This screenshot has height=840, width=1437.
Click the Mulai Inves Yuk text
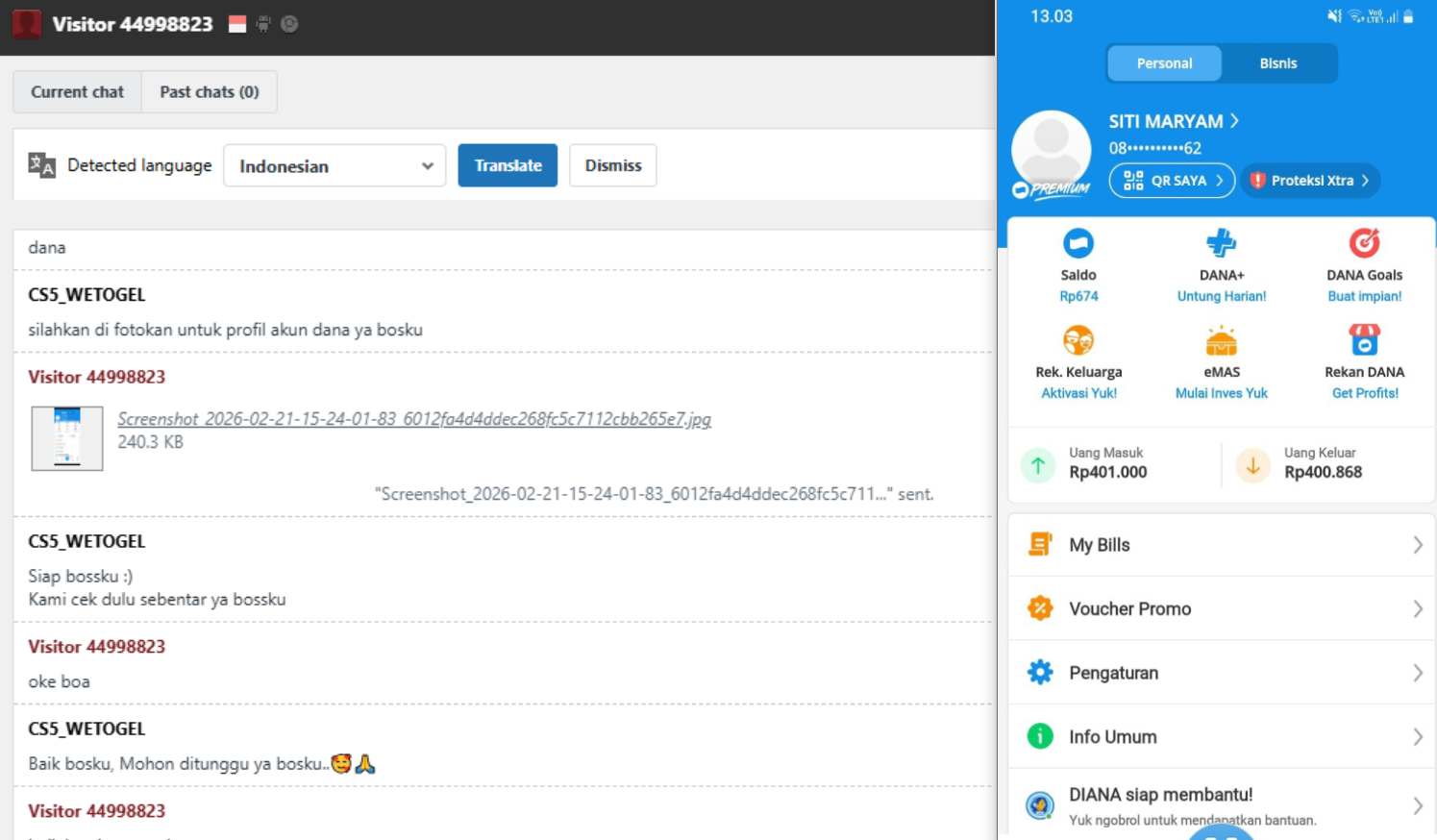(1222, 393)
